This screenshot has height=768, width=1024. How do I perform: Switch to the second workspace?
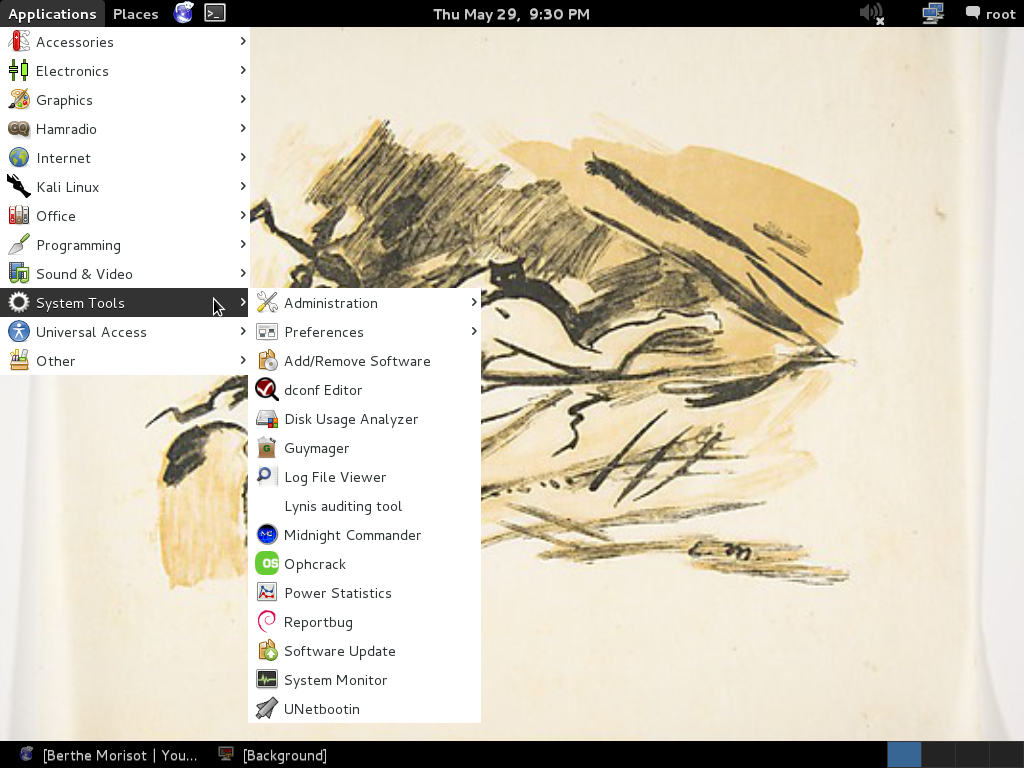click(938, 755)
